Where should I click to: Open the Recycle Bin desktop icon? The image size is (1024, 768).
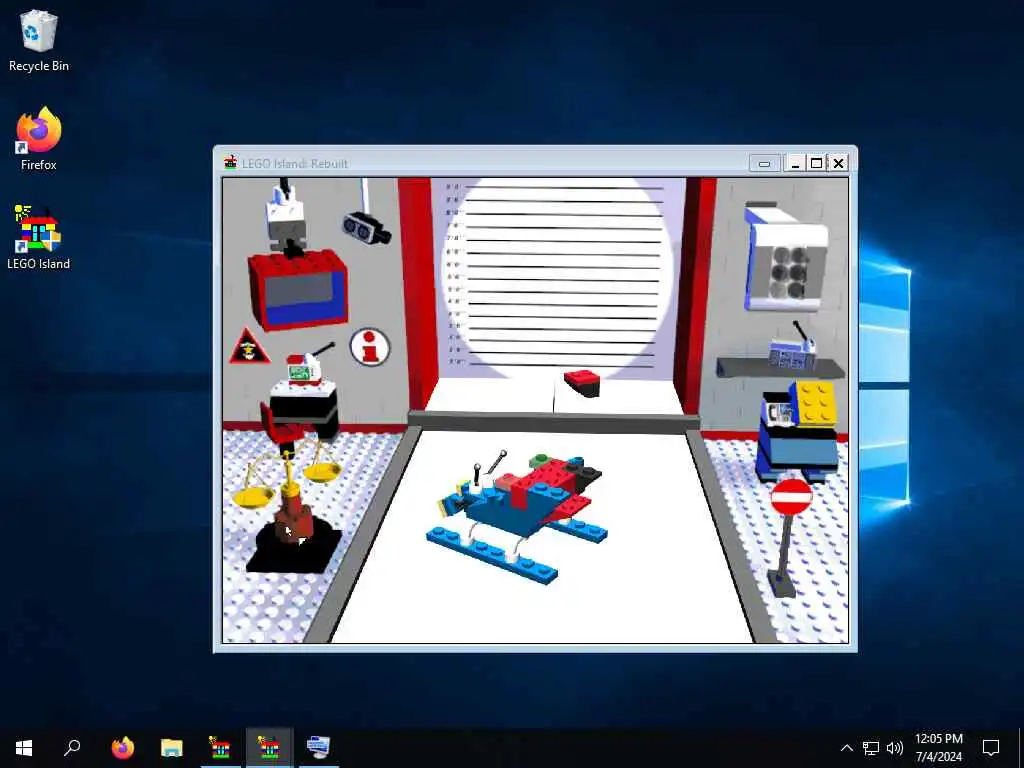pyautogui.click(x=39, y=40)
